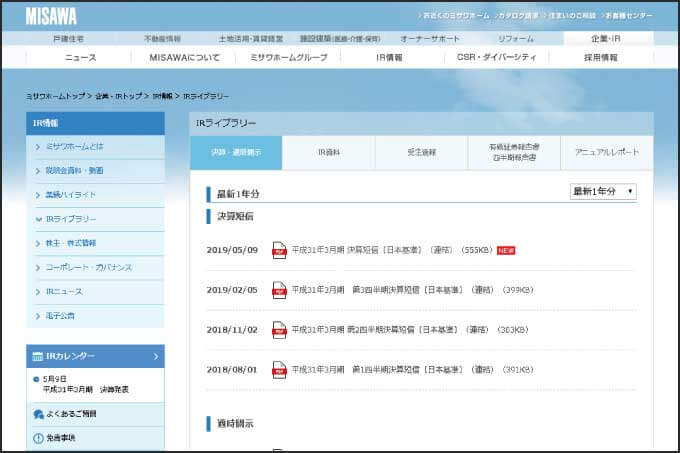Open PDF icon for 2019/02/05 third quarter report
Viewport: 680px width, 453px height.
[x=279, y=290]
